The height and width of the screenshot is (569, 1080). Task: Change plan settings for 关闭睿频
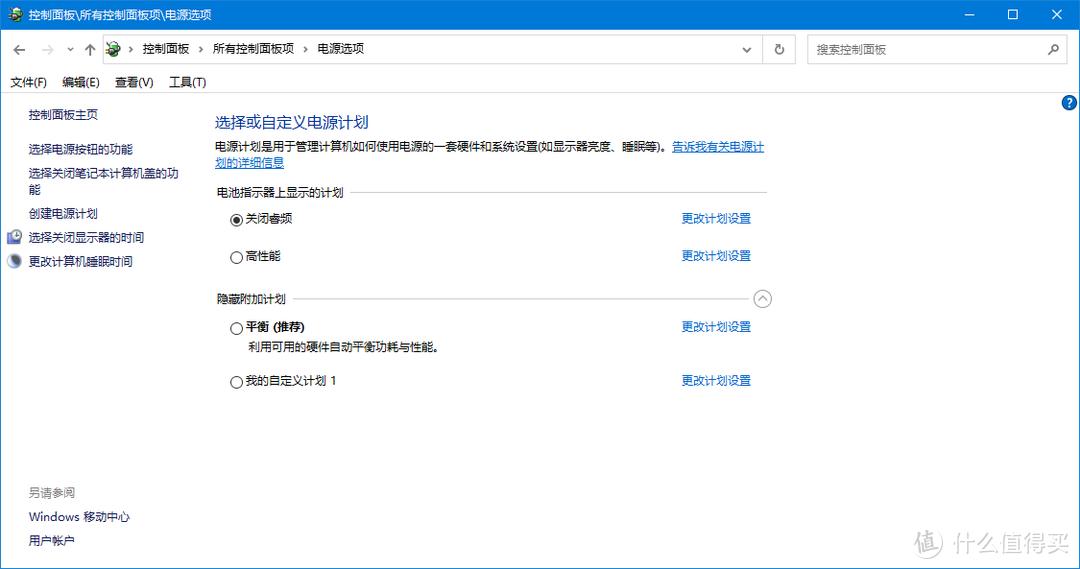[x=716, y=218]
